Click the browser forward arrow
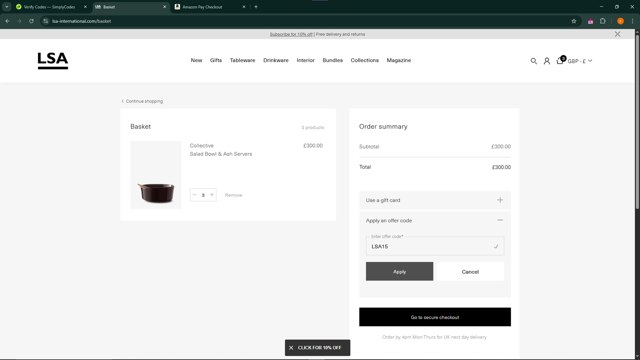 click(x=19, y=21)
